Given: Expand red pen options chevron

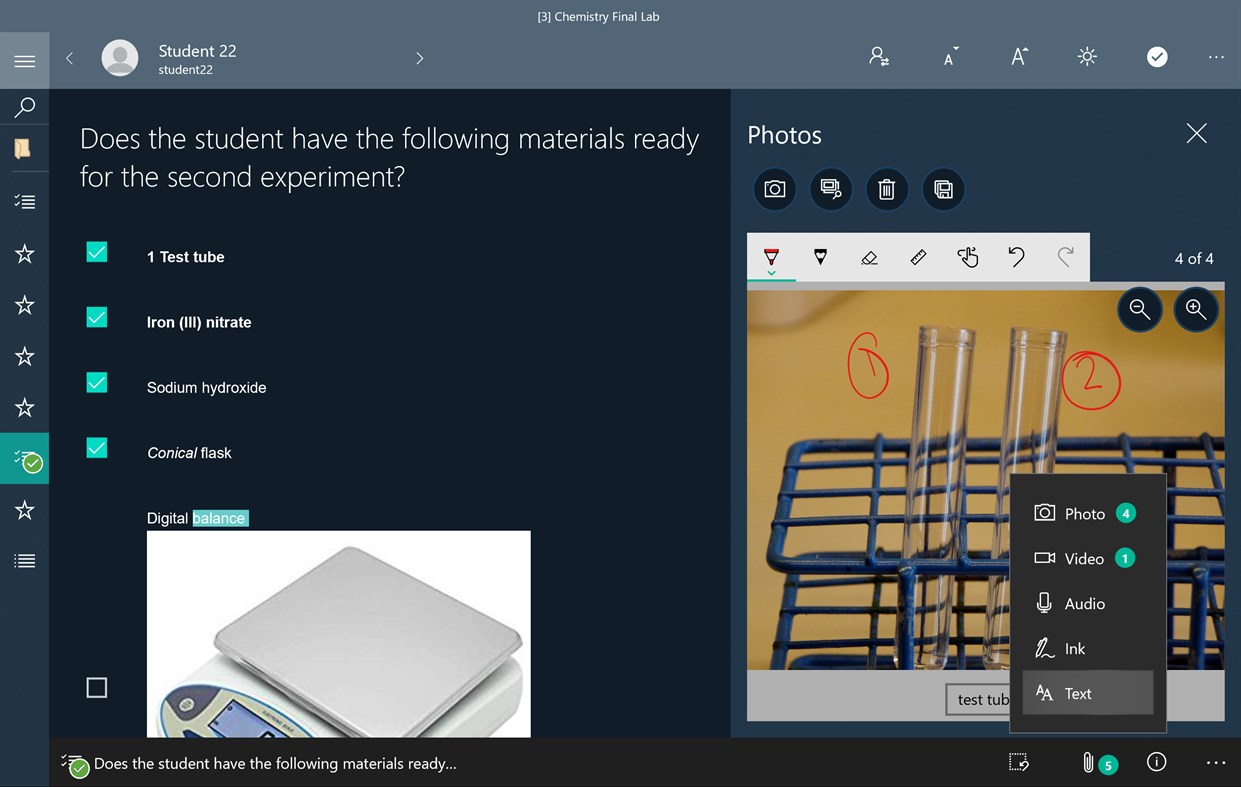Looking at the screenshot, I should click(x=771, y=273).
